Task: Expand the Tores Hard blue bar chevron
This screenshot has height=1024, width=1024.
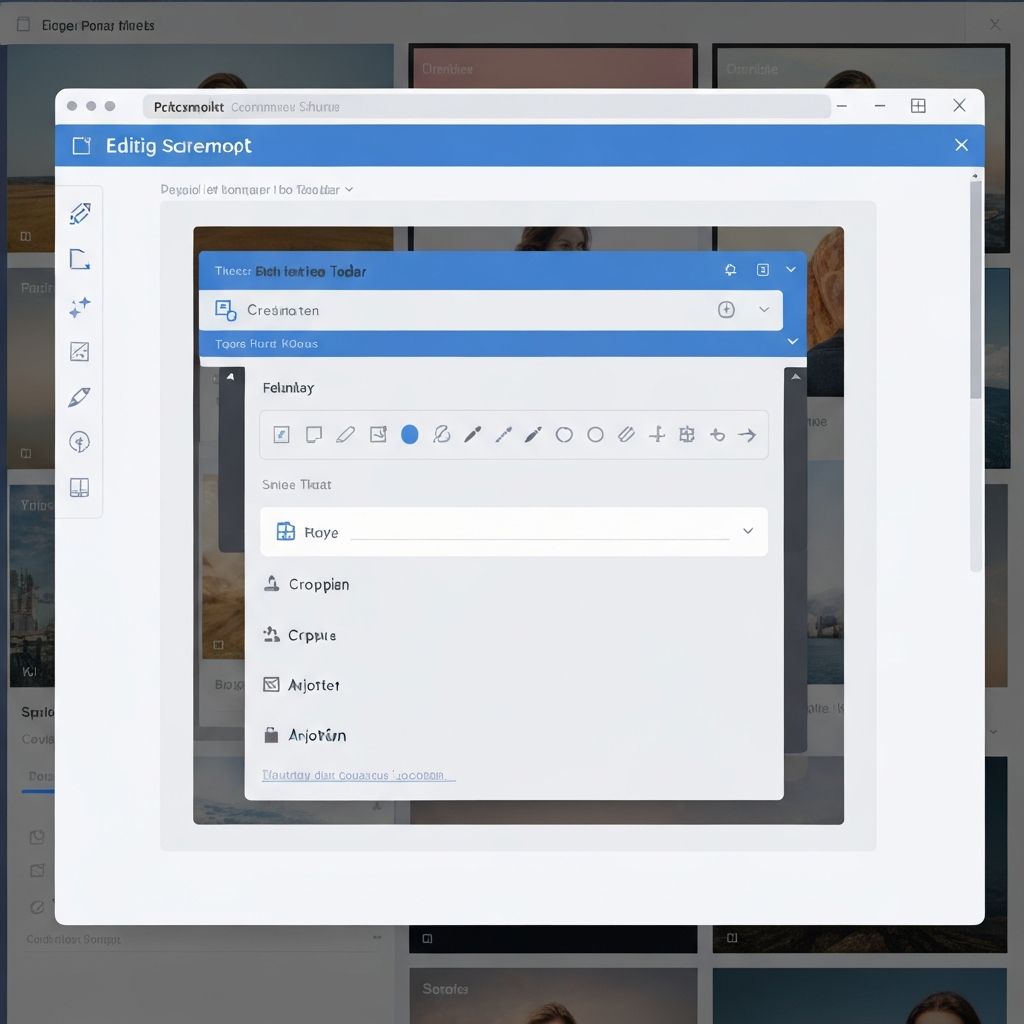Action: (792, 341)
